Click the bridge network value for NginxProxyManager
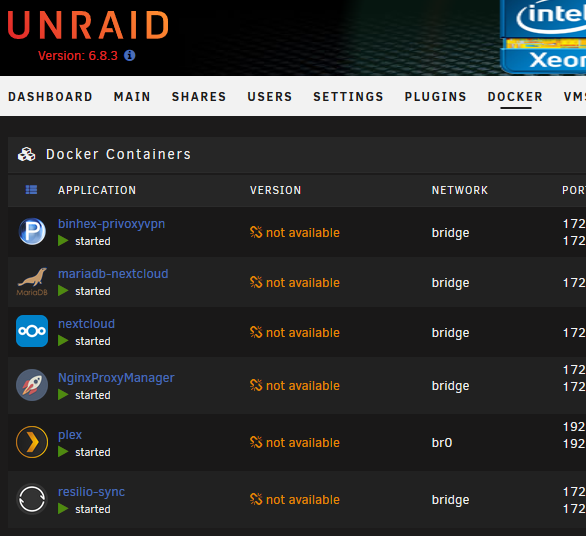 (x=450, y=386)
